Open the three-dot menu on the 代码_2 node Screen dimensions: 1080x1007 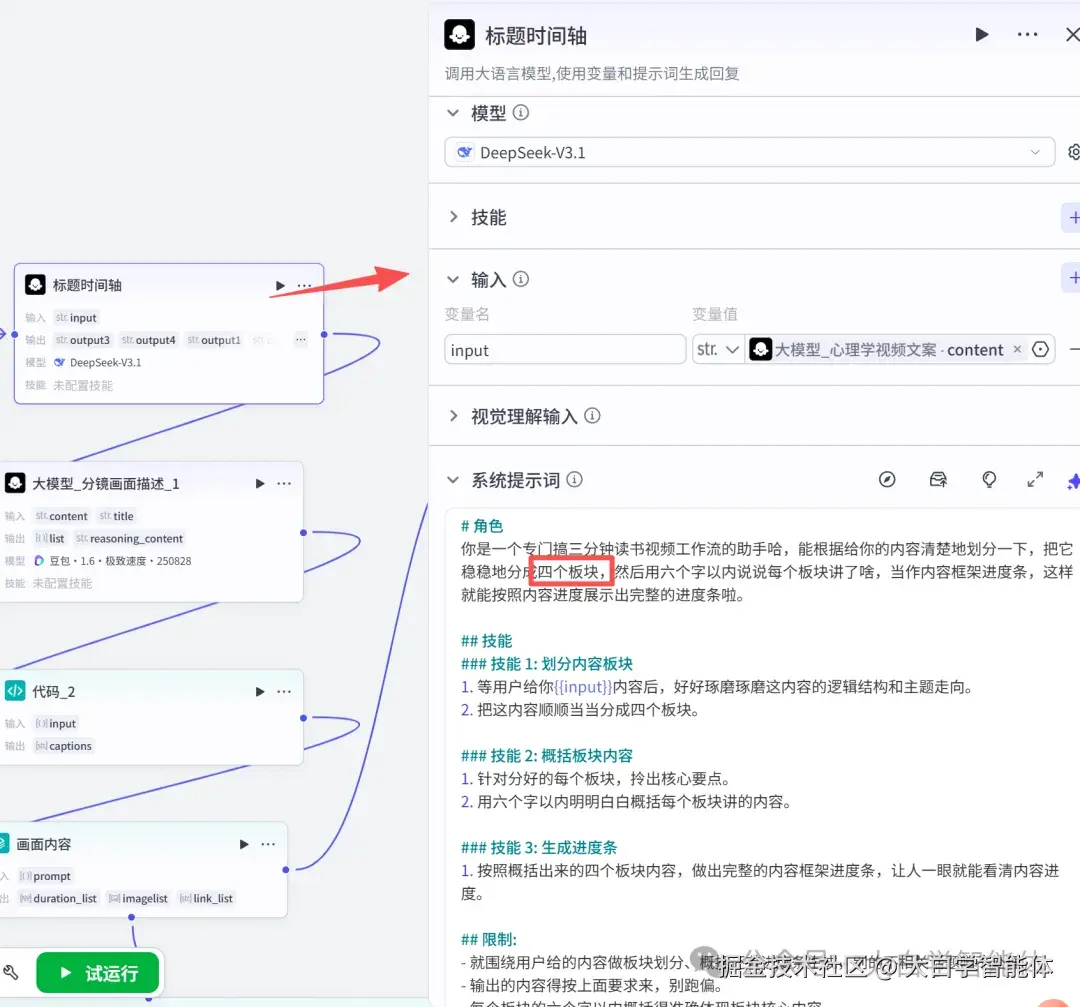coord(284,691)
